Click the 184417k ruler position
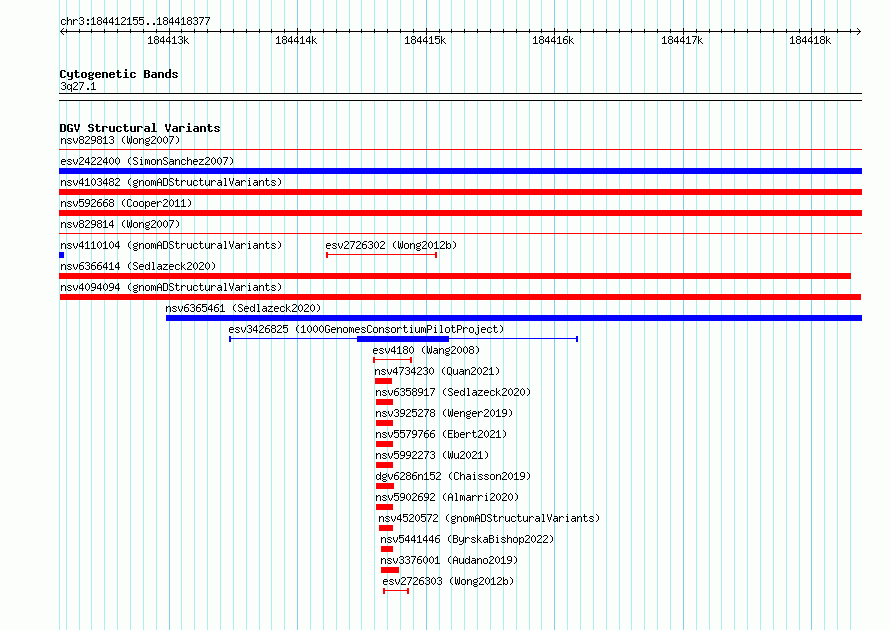 (682, 40)
